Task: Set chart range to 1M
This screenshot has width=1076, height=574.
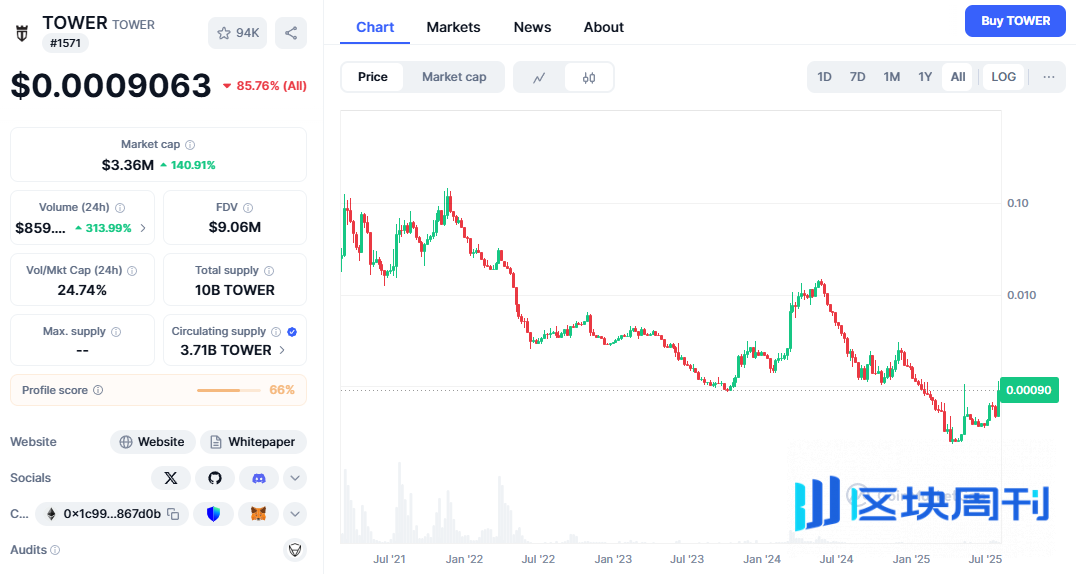Action: tap(891, 77)
